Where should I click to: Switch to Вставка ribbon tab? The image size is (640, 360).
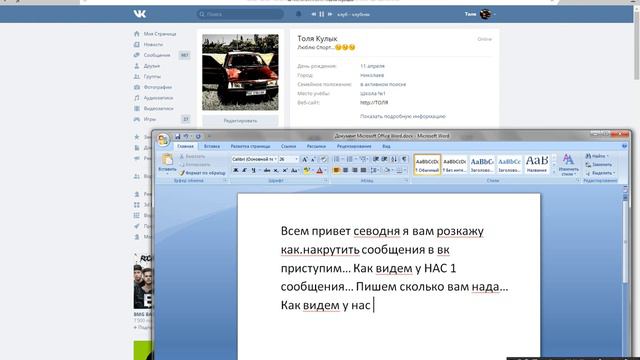212,146
